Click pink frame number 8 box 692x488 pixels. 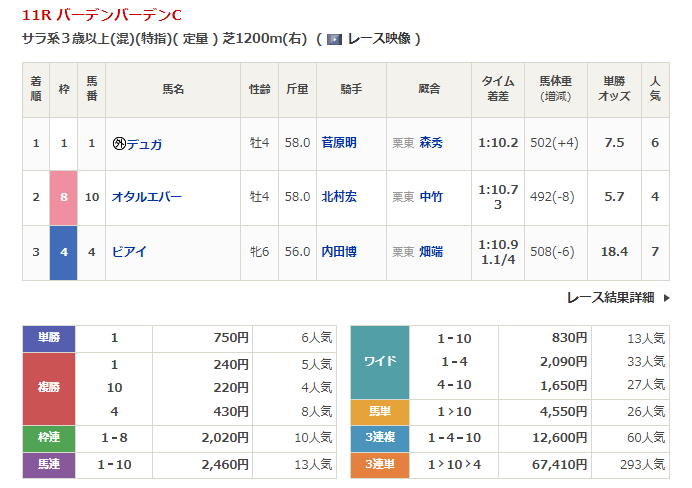pos(64,197)
